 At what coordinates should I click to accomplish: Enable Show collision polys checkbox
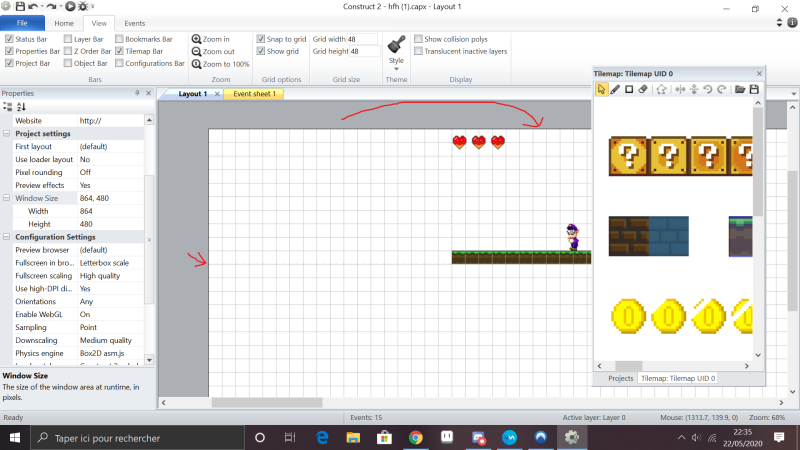pyautogui.click(x=418, y=39)
